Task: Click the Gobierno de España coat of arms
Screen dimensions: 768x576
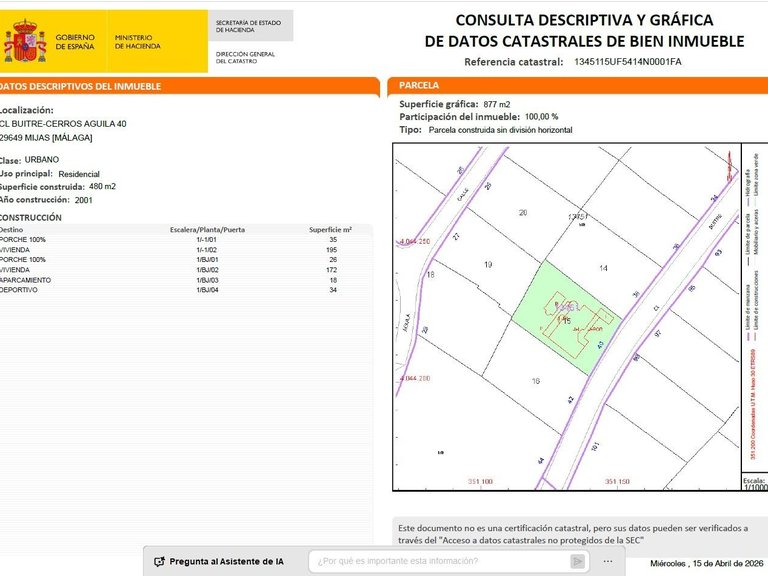Action: click(25, 41)
